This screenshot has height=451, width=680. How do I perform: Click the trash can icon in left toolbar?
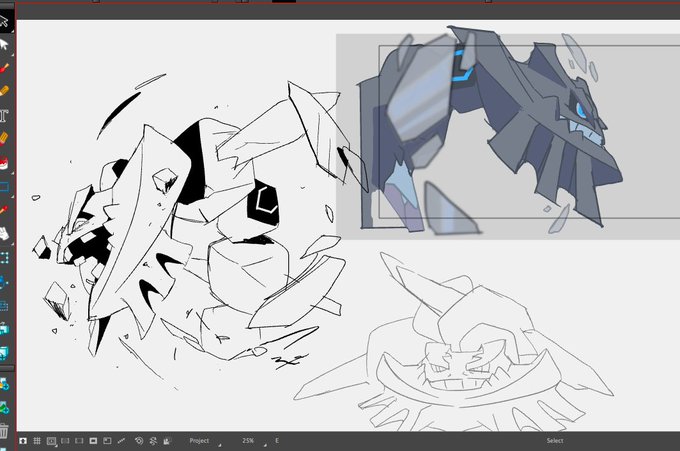point(4,431)
